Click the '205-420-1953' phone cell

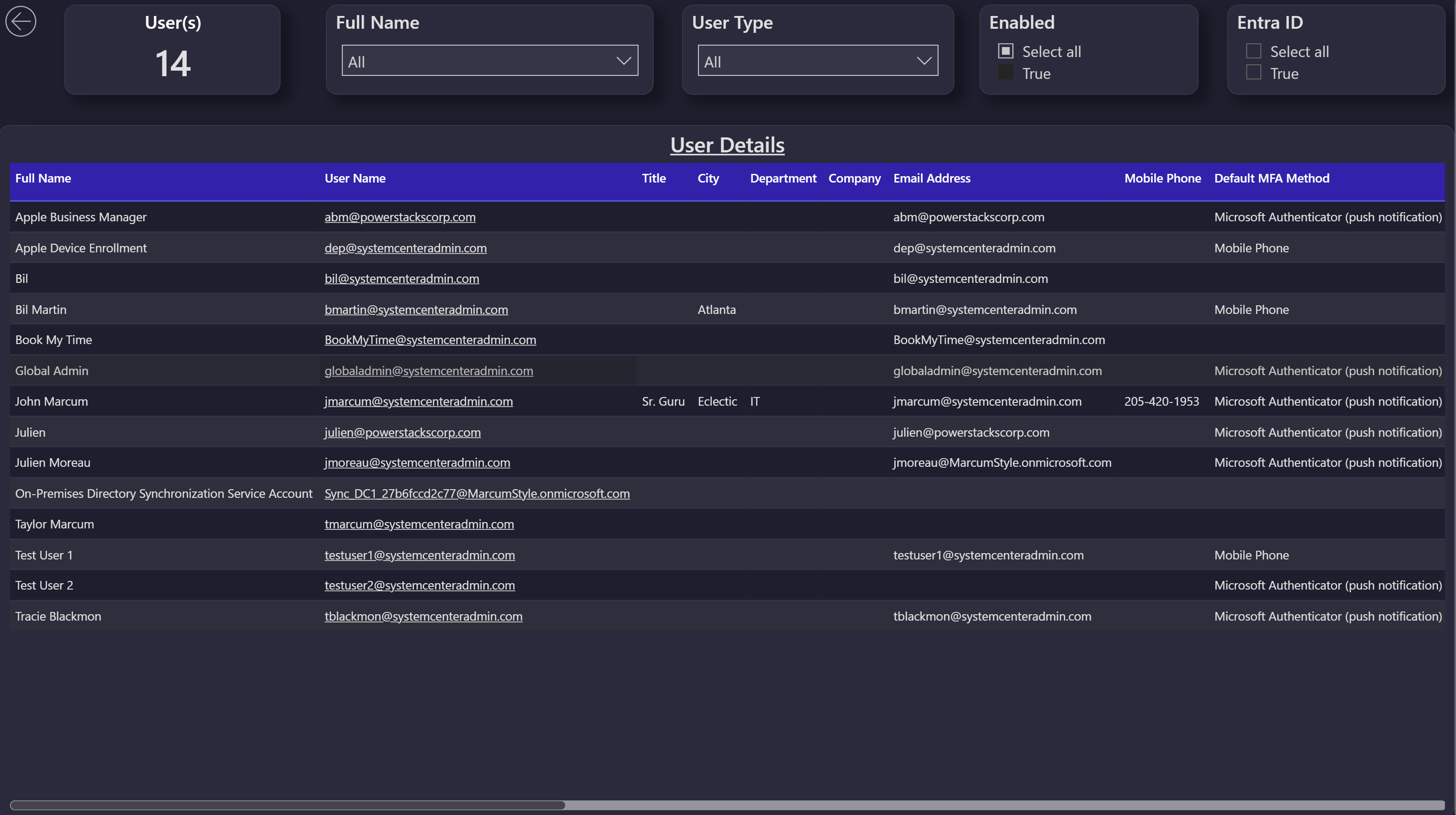[x=1162, y=401]
